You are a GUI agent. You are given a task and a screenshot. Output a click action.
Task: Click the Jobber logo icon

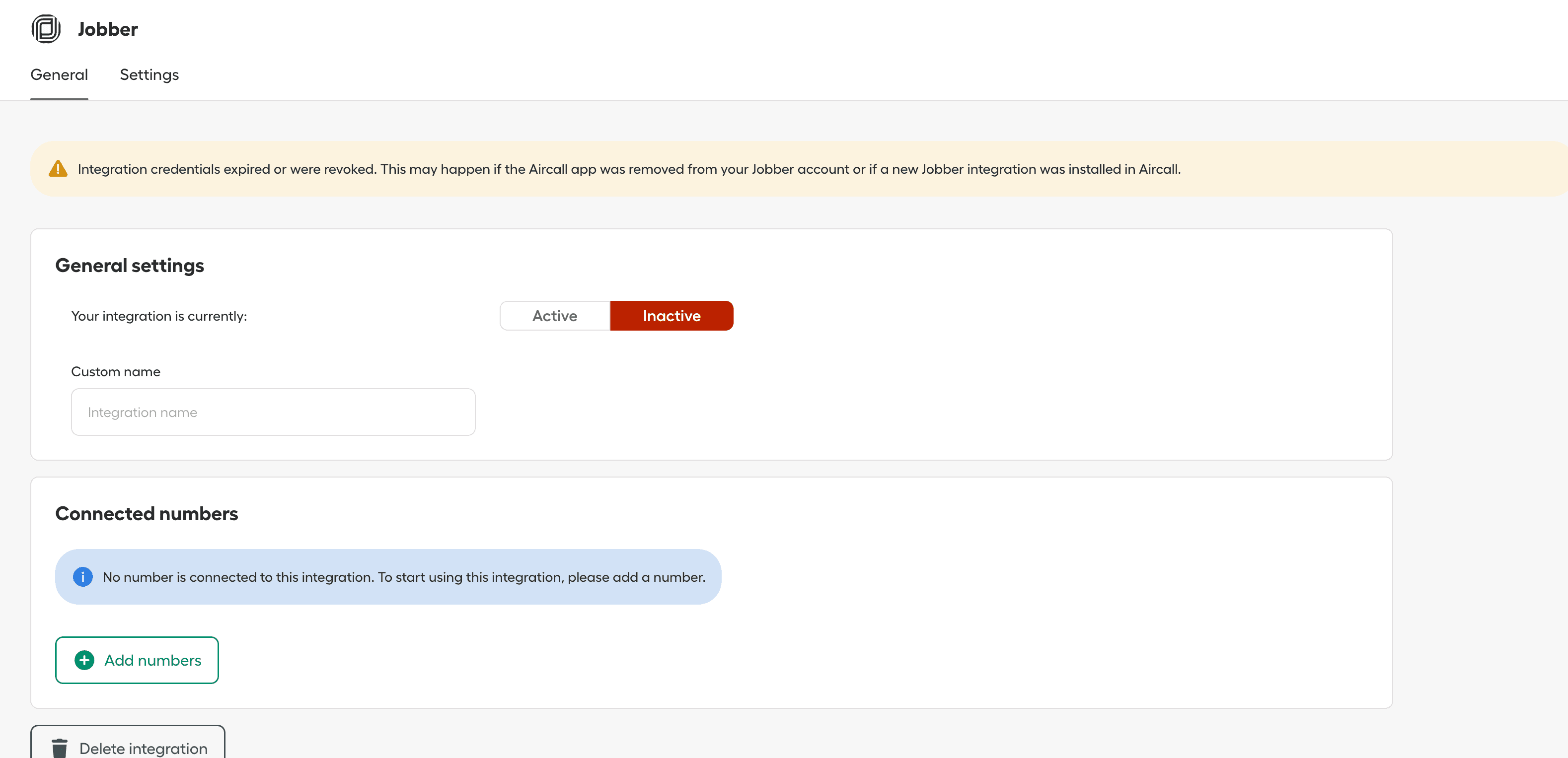click(x=46, y=29)
